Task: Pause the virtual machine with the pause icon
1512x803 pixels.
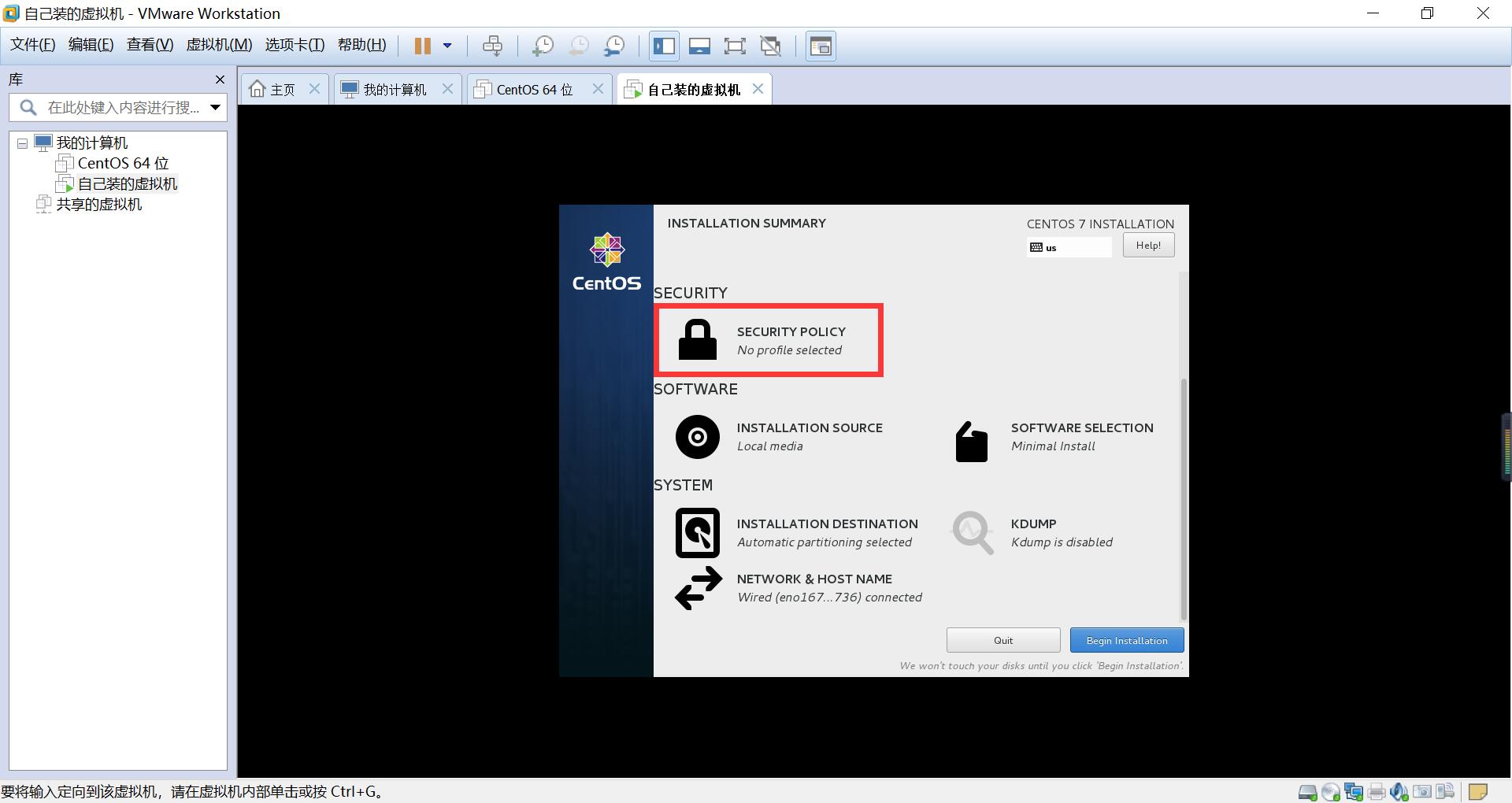Action: coord(423,46)
